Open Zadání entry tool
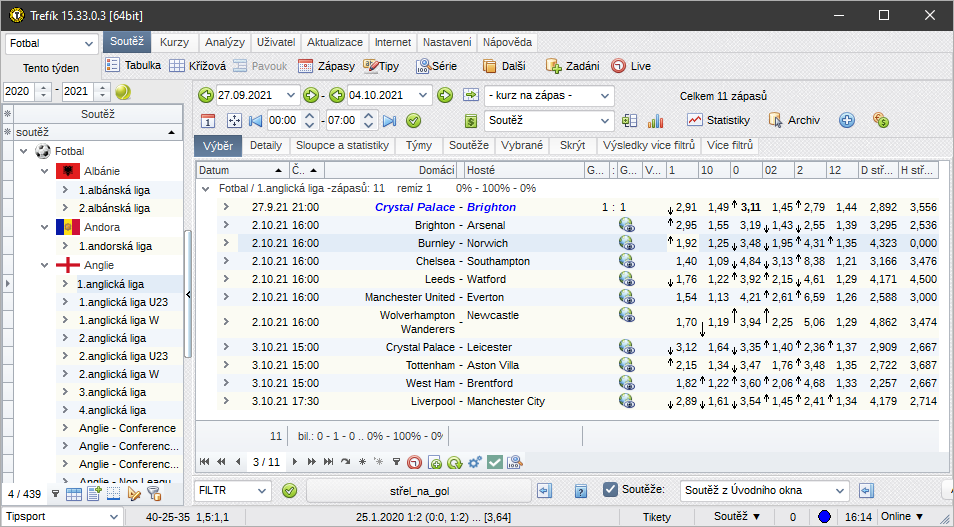This screenshot has width=954, height=527. click(573, 66)
